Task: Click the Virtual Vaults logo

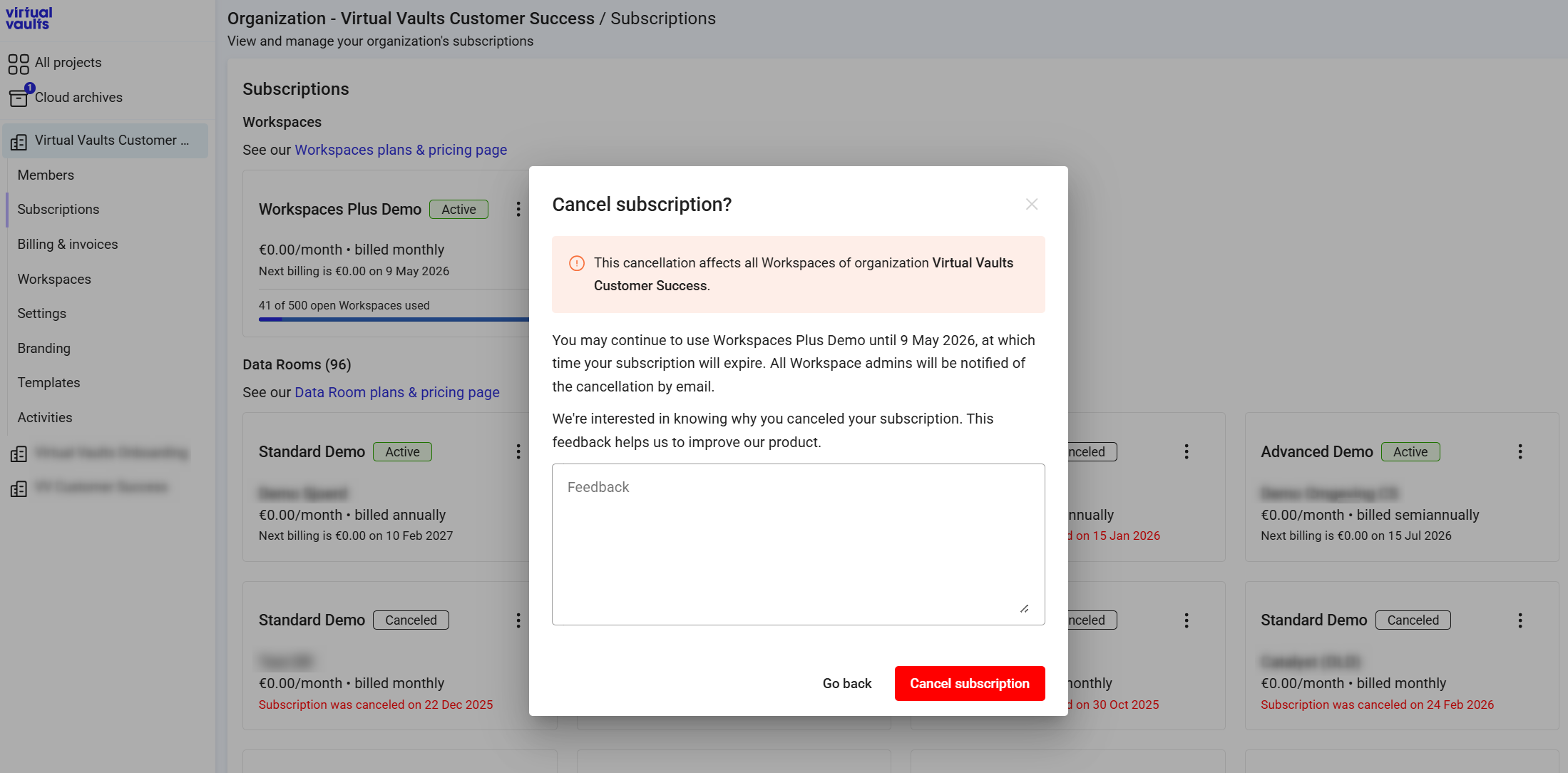Action: 29,19
